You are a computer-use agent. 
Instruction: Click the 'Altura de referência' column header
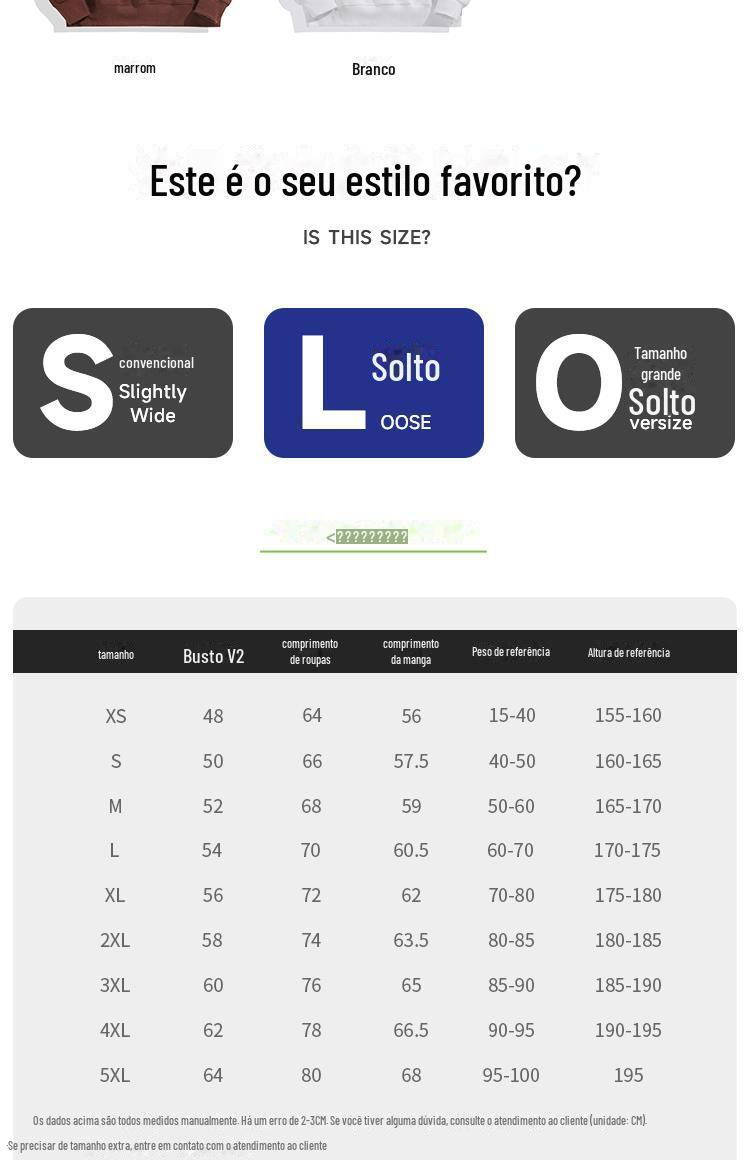coord(628,653)
